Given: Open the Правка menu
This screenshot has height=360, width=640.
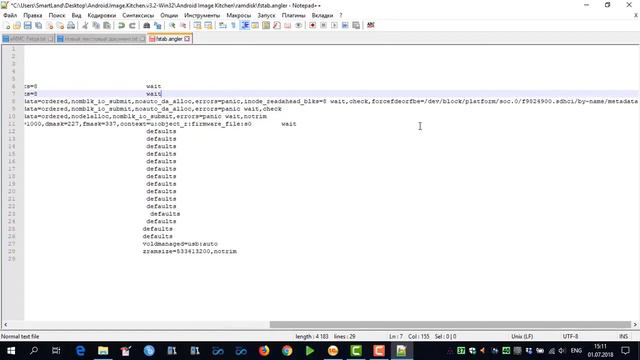Looking at the screenshot, I should click(x=33, y=15).
